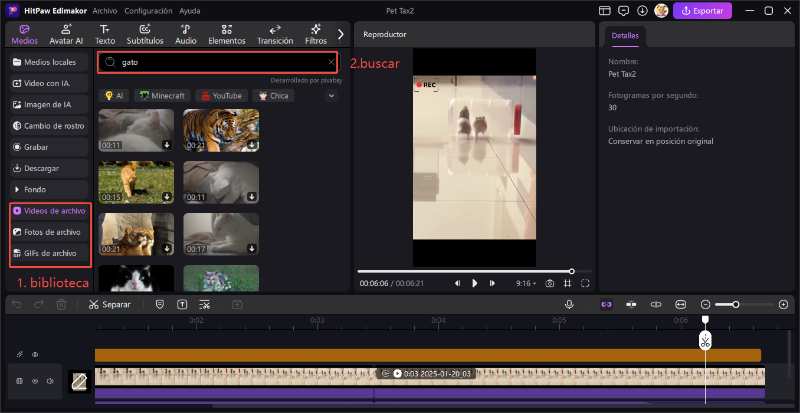Click the text T icon in timeline toolbar
Screen dimensions: 800x413
tap(182, 304)
